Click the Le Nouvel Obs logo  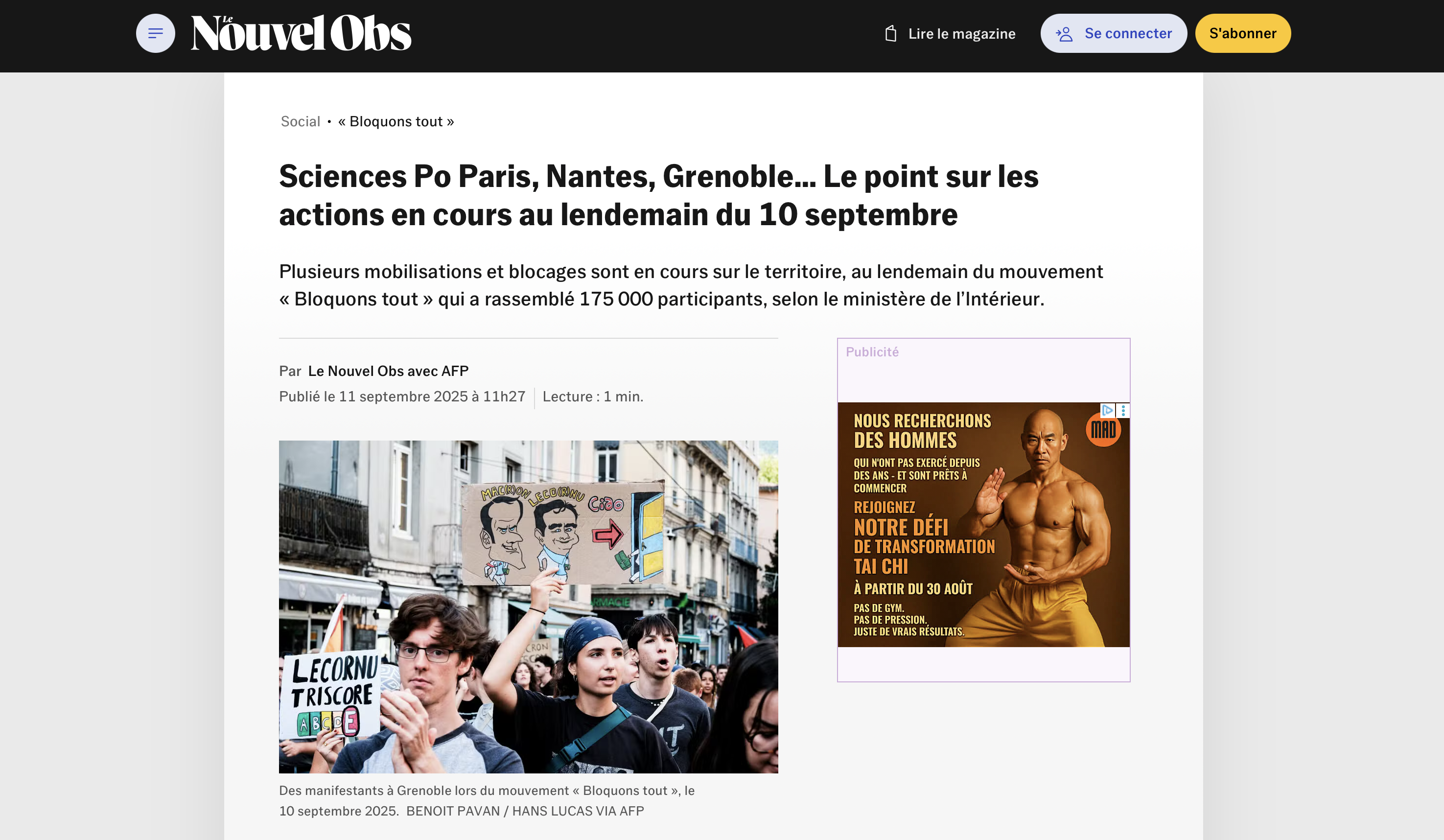(x=301, y=33)
